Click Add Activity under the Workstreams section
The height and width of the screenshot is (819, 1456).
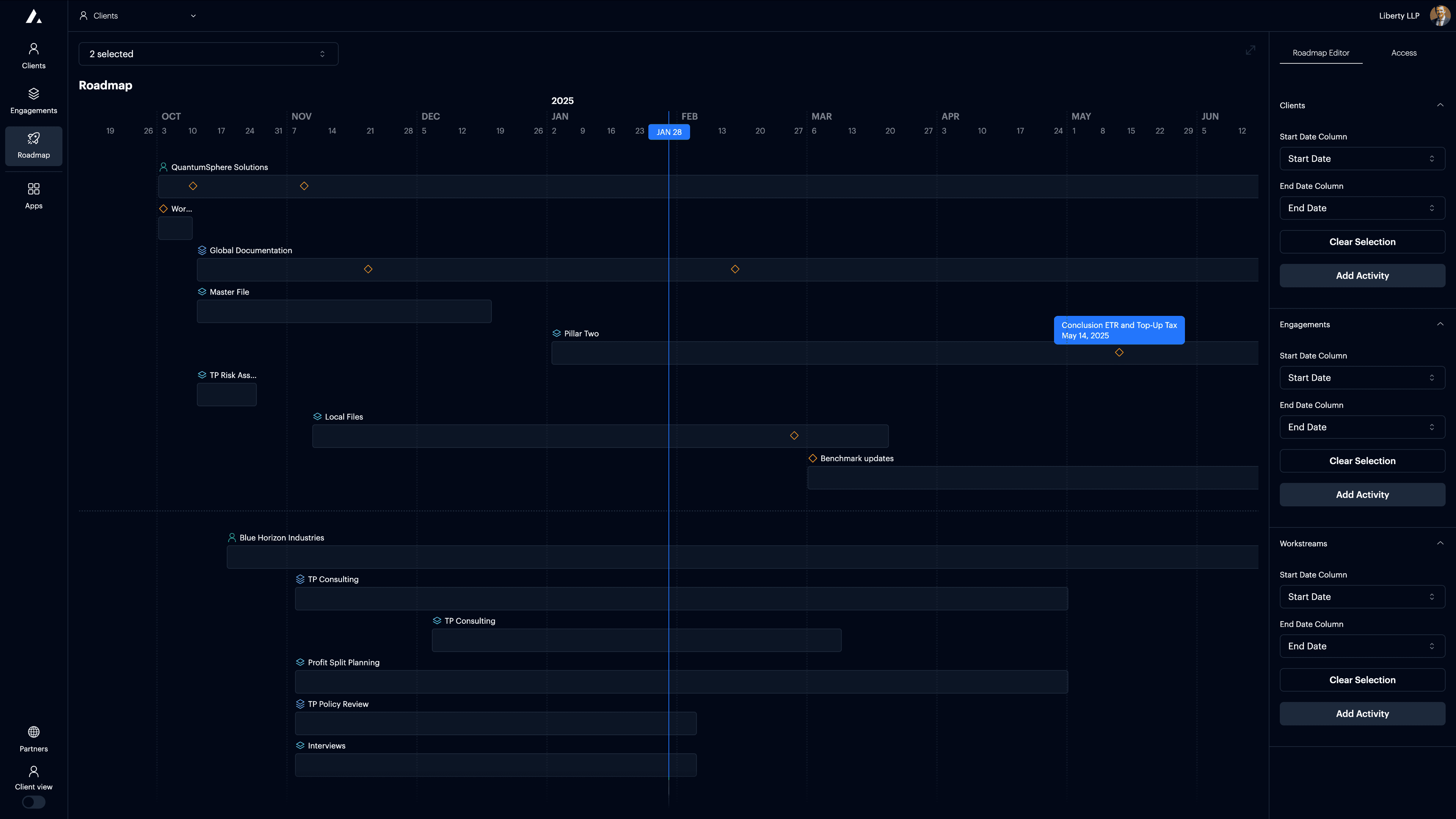(x=1362, y=713)
